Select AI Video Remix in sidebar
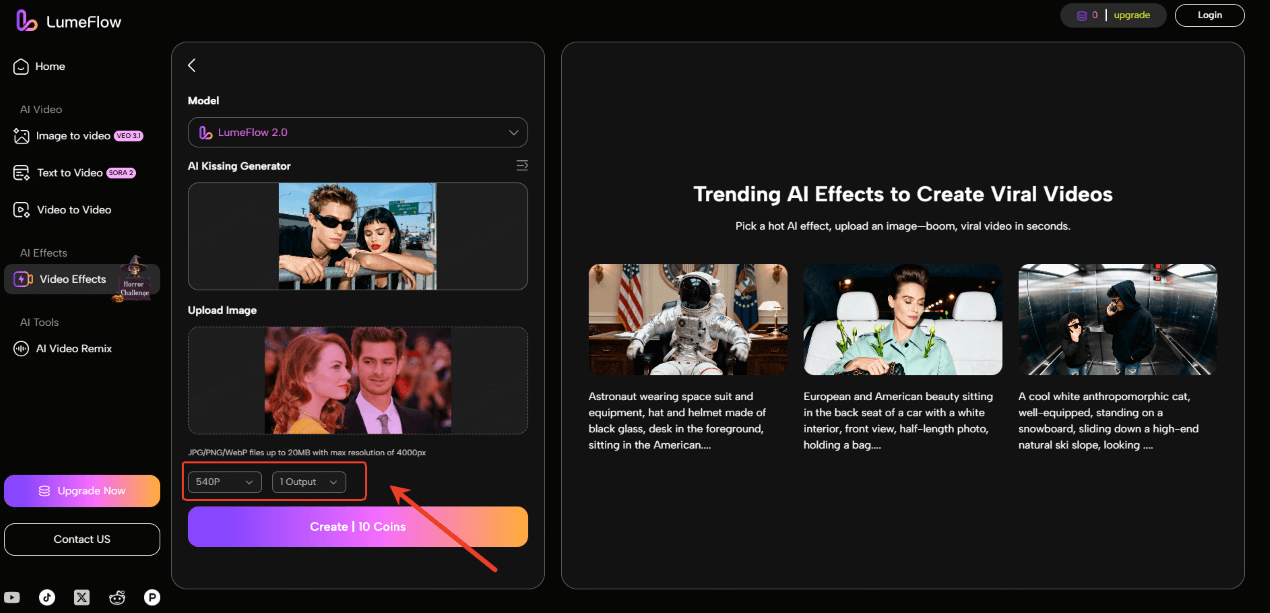1270x613 pixels. click(74, 349)
